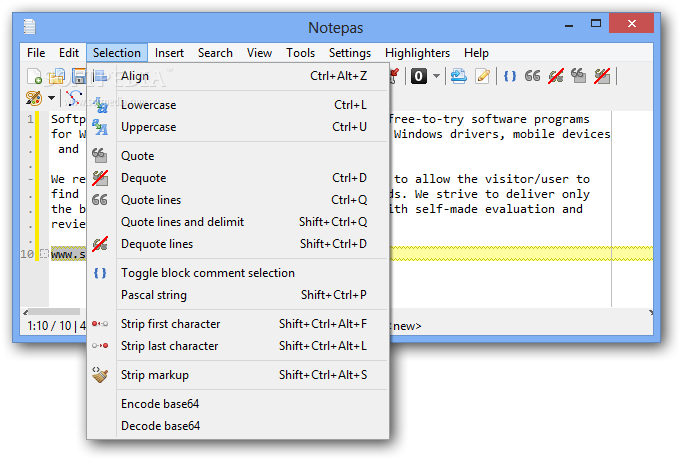The height and width of the screenshot is (460, 681).
Task: Click the color palette toolbar icon
Action: [34, 98]
